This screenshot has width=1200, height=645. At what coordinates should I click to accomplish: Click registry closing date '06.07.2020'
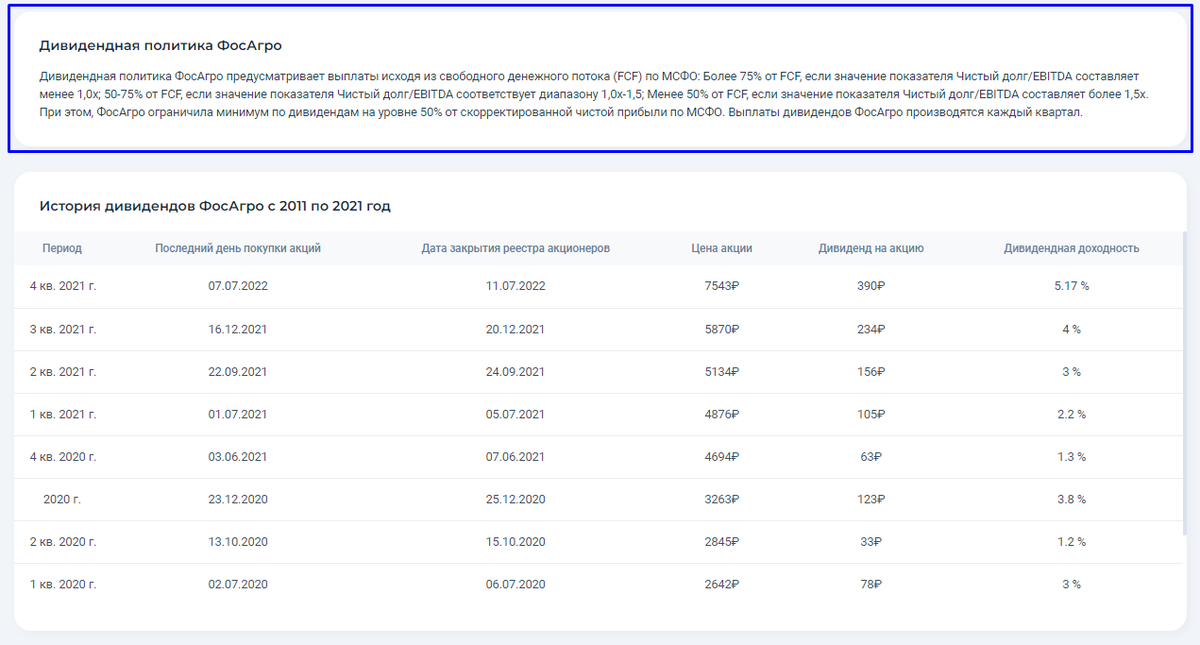tap(515, 584)
